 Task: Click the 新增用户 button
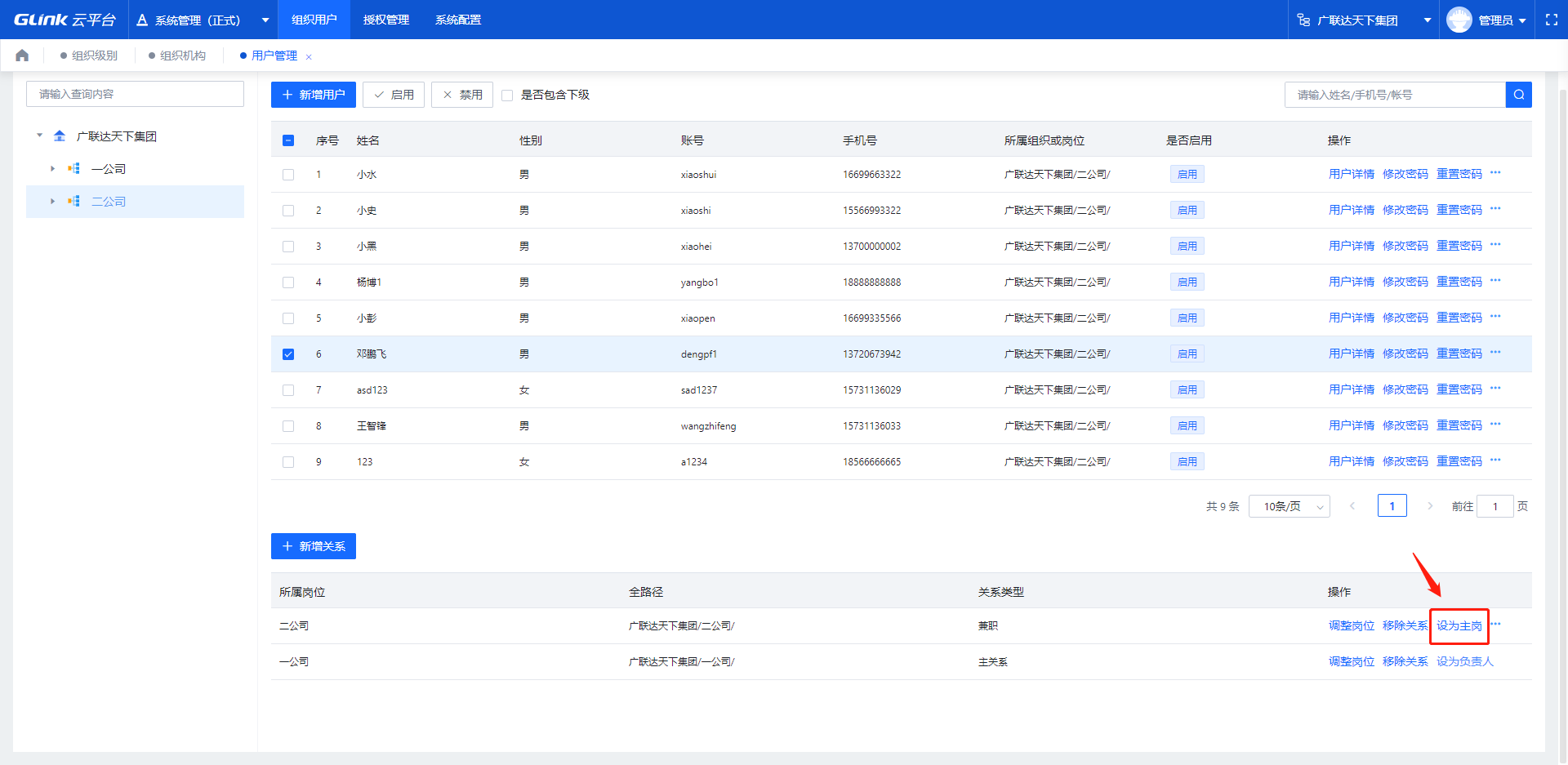314,95
